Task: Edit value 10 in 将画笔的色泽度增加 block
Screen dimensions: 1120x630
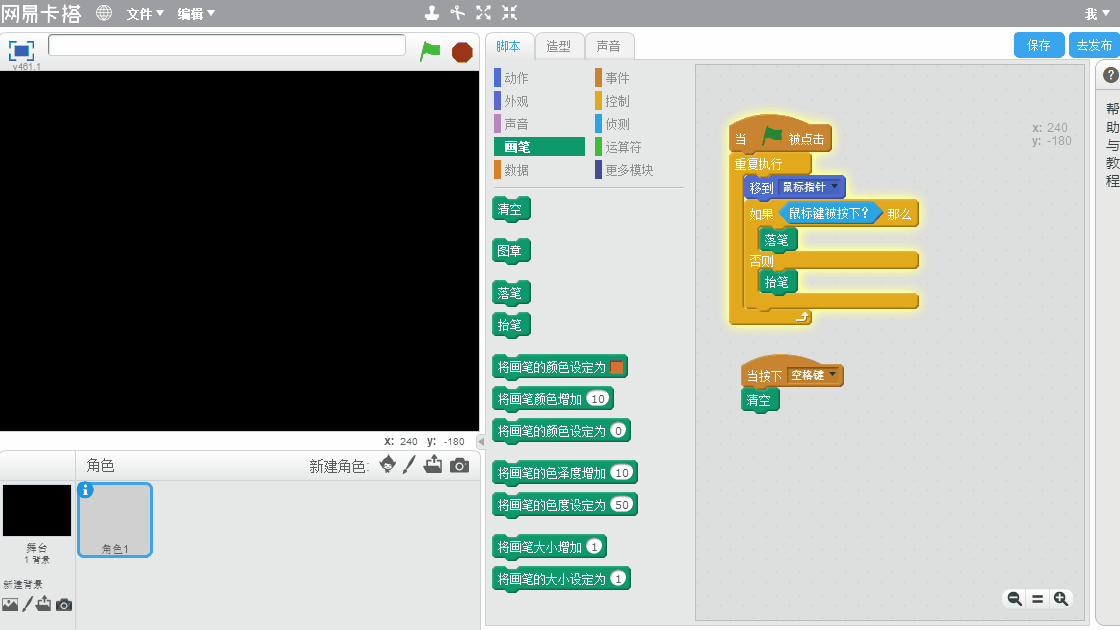Action: [x=622, y=473]
